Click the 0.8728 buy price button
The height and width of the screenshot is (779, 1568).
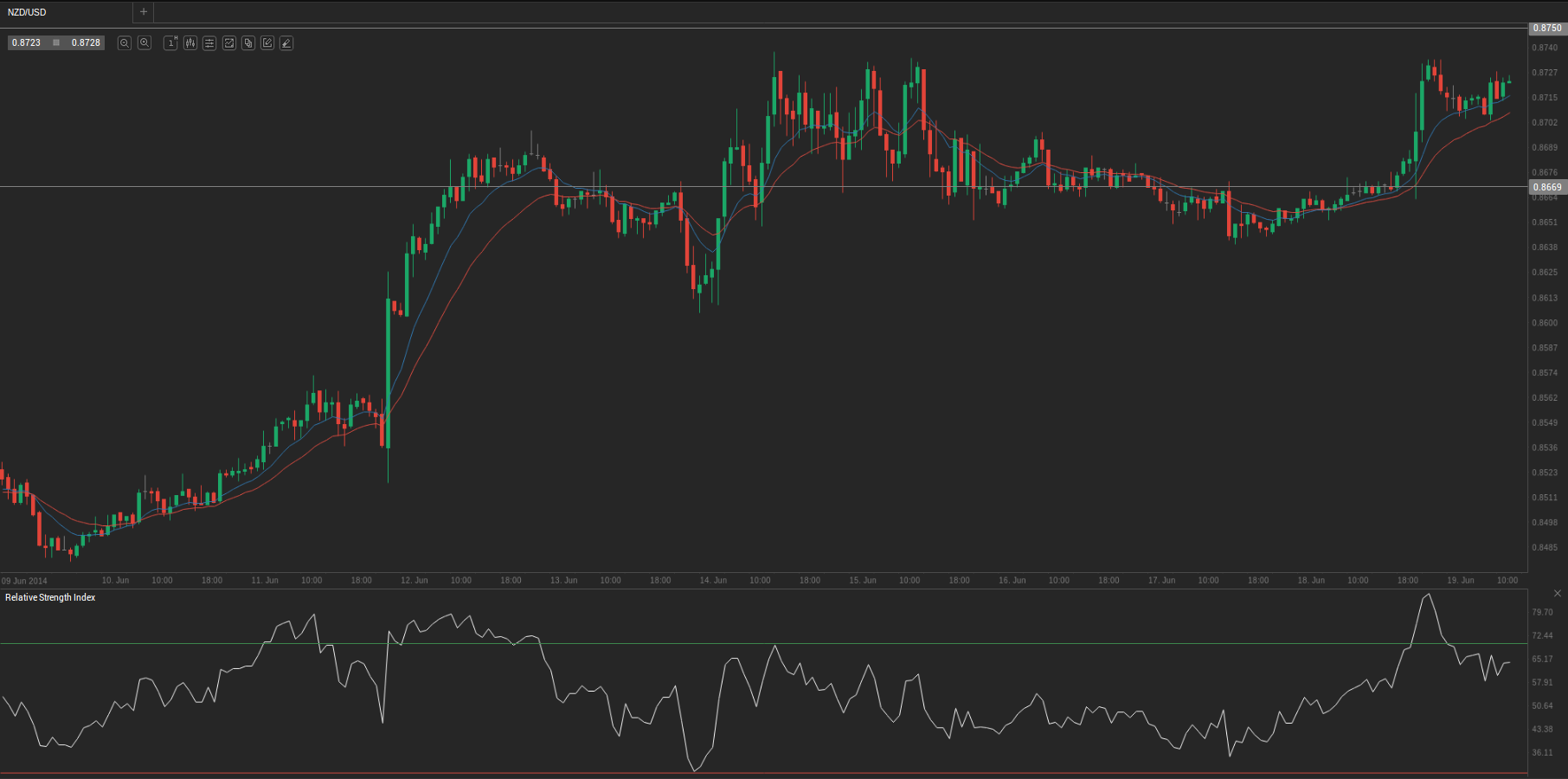[86, 42]
